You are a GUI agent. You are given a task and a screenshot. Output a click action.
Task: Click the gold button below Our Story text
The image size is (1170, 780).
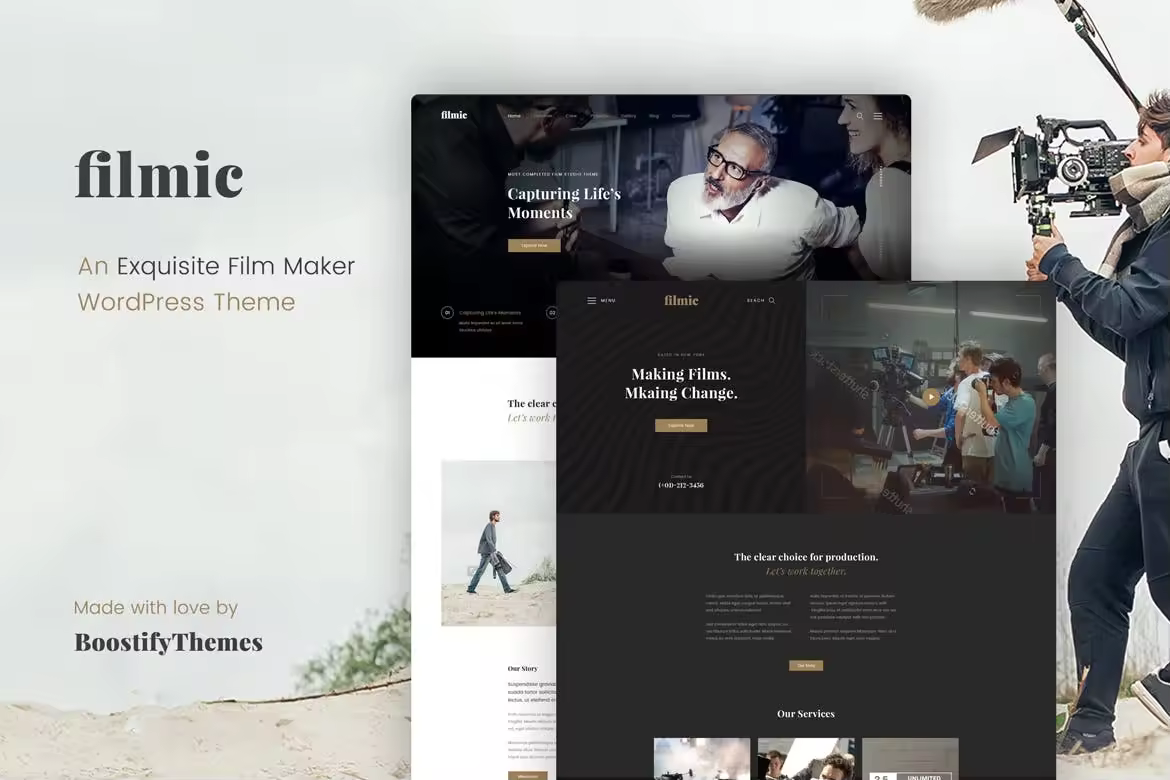(x=528, y=776)
